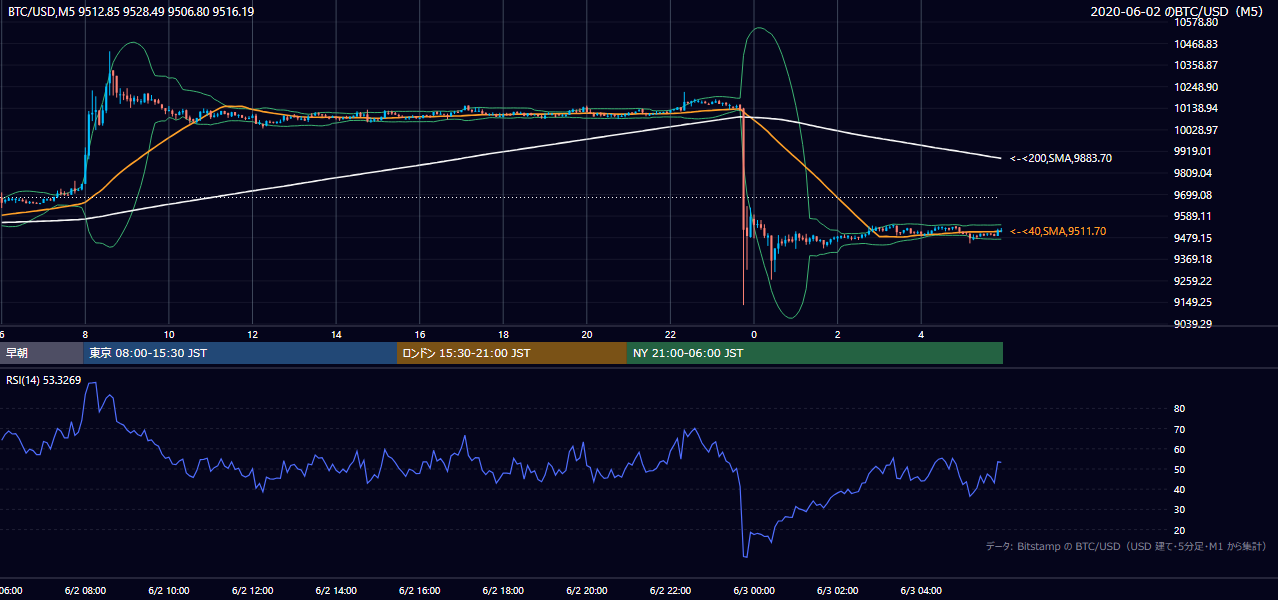This screenshot has height=600, width=1278.
Task: Click the BTC/USD,M5 OHLC header text
Action: (x=131, y=11)
